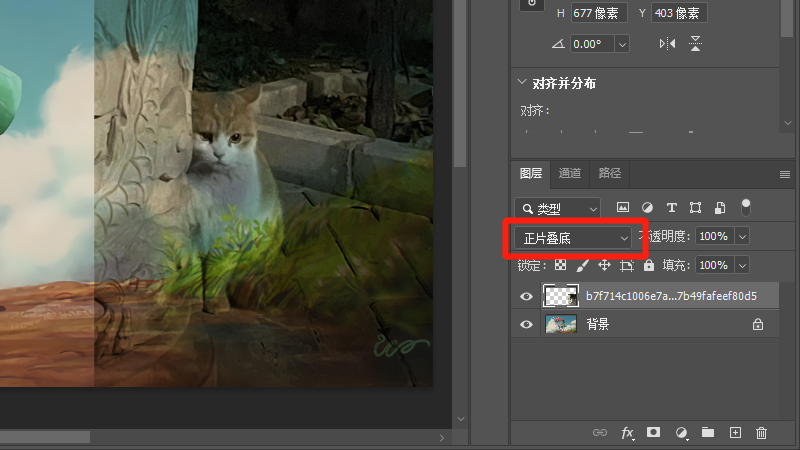
Task: Click the lock all button
Action: pos(649,266)
